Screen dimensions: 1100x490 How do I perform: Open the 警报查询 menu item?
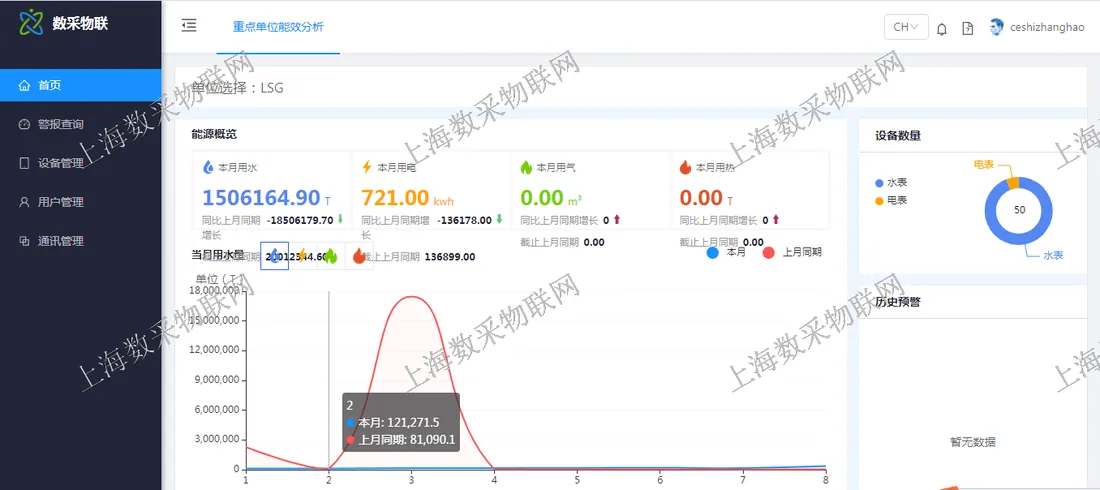tap(81, 124)
